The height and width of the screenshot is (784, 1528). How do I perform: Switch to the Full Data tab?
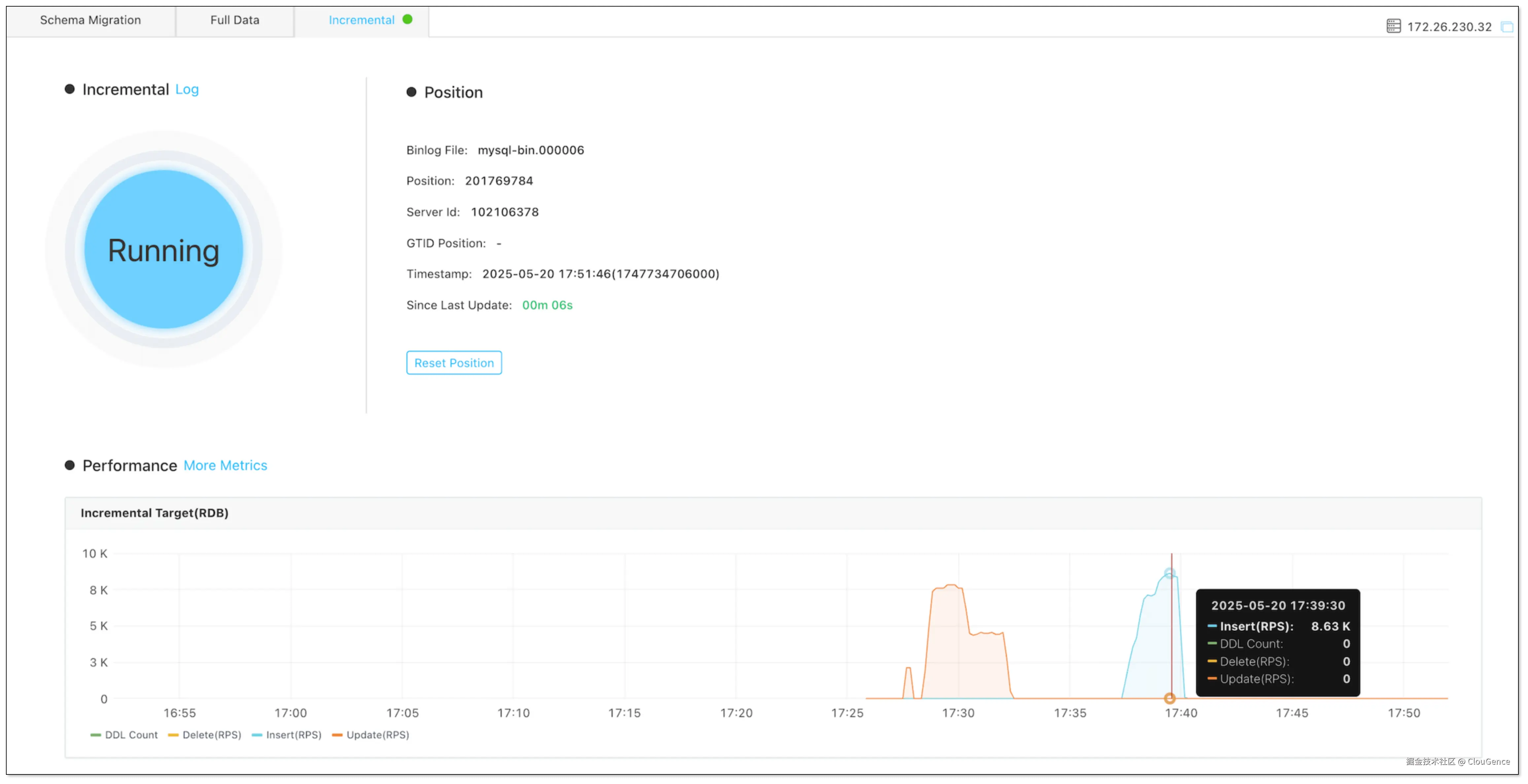point(235,20)
